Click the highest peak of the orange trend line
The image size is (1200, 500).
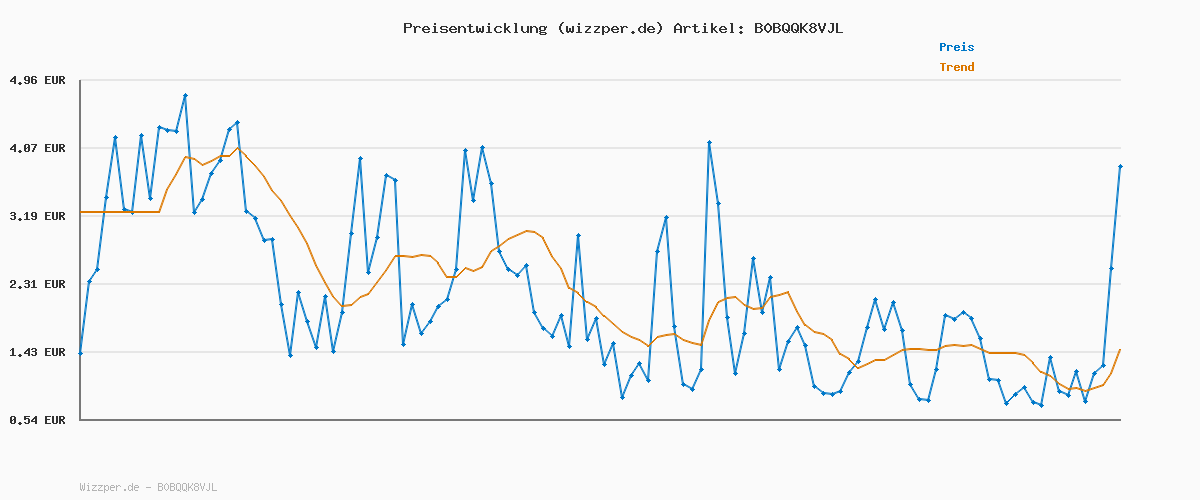point(238,148)
